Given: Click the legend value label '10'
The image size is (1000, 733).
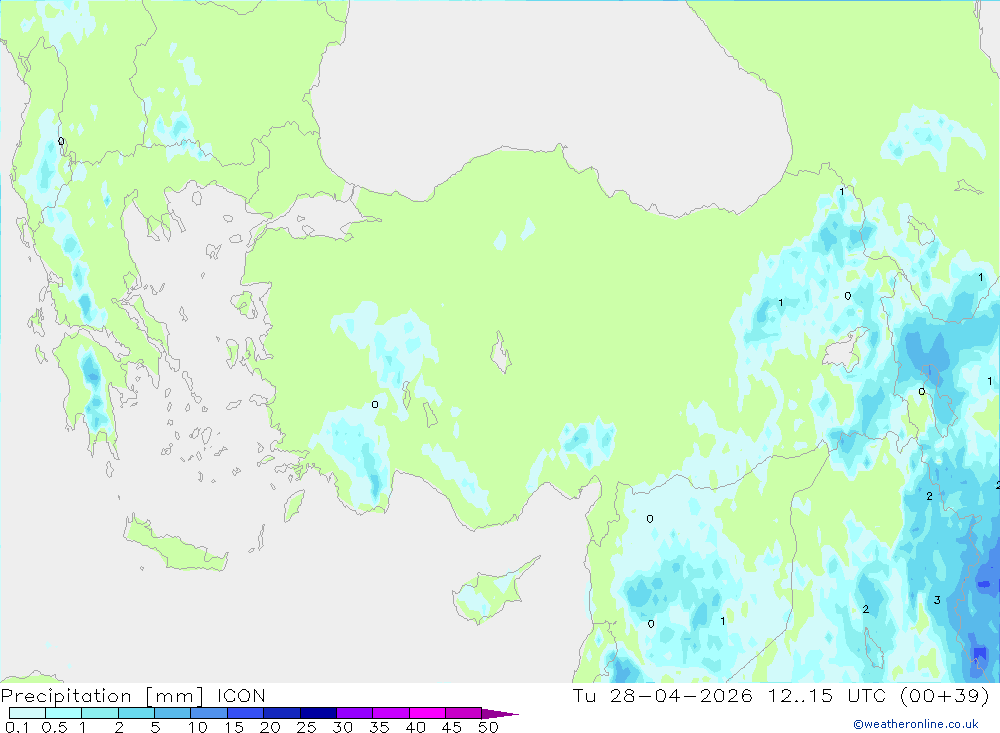Looking at the screenshot, I should 198,727.
